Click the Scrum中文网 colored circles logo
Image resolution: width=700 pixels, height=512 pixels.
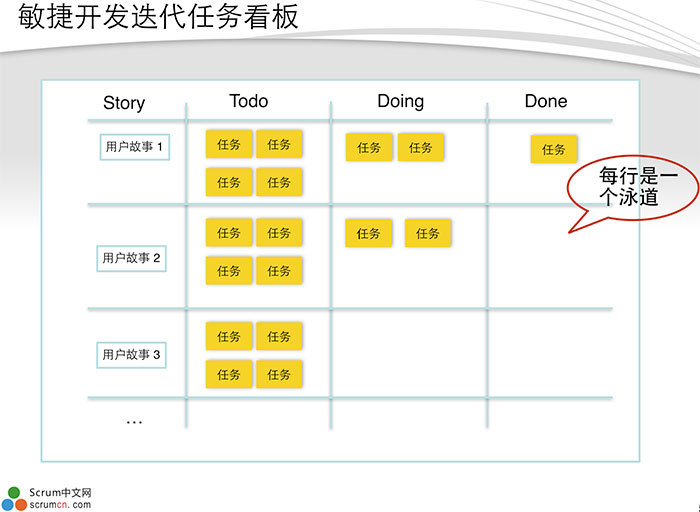tap(14, 498)
